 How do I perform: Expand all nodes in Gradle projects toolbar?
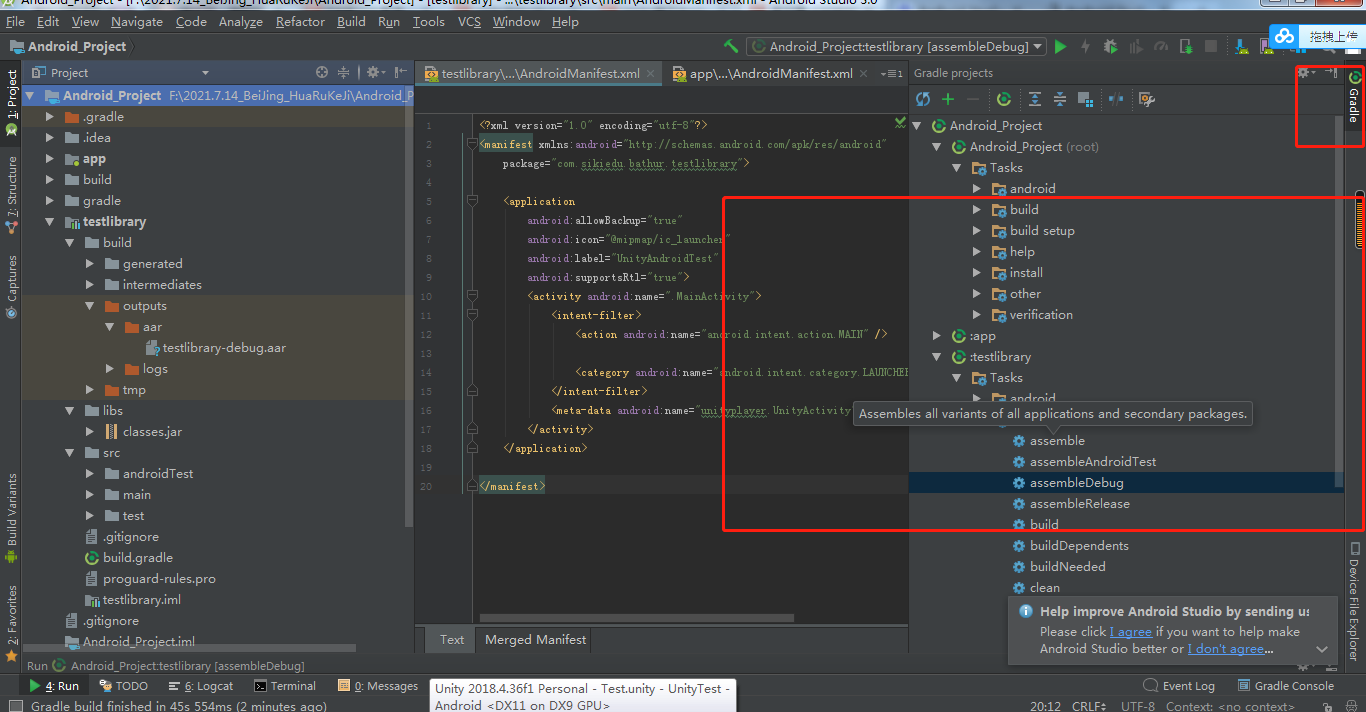point(1035,99)
